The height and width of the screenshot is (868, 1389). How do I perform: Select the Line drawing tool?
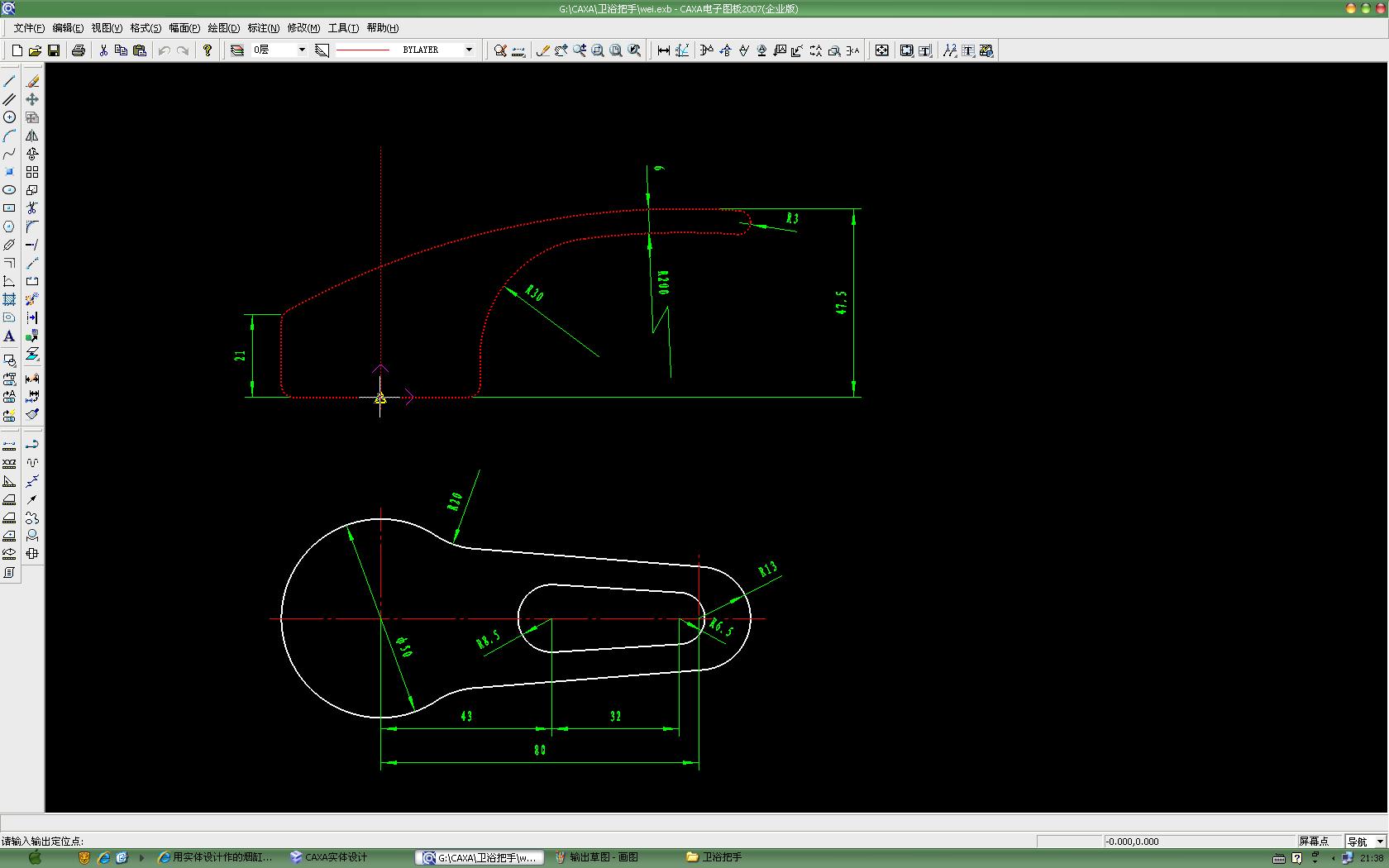(9, 81)
